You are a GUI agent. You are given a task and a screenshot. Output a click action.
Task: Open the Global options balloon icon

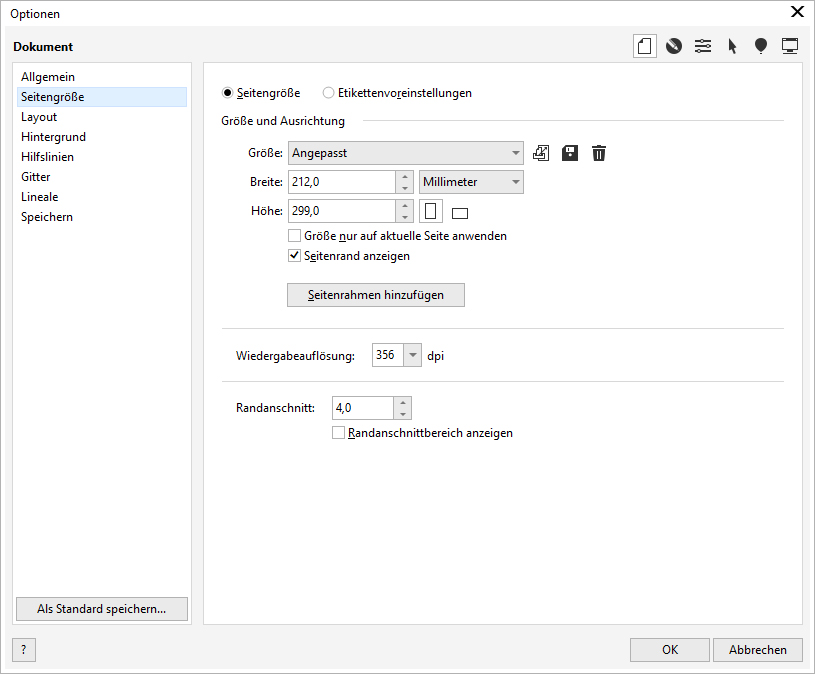761,46
